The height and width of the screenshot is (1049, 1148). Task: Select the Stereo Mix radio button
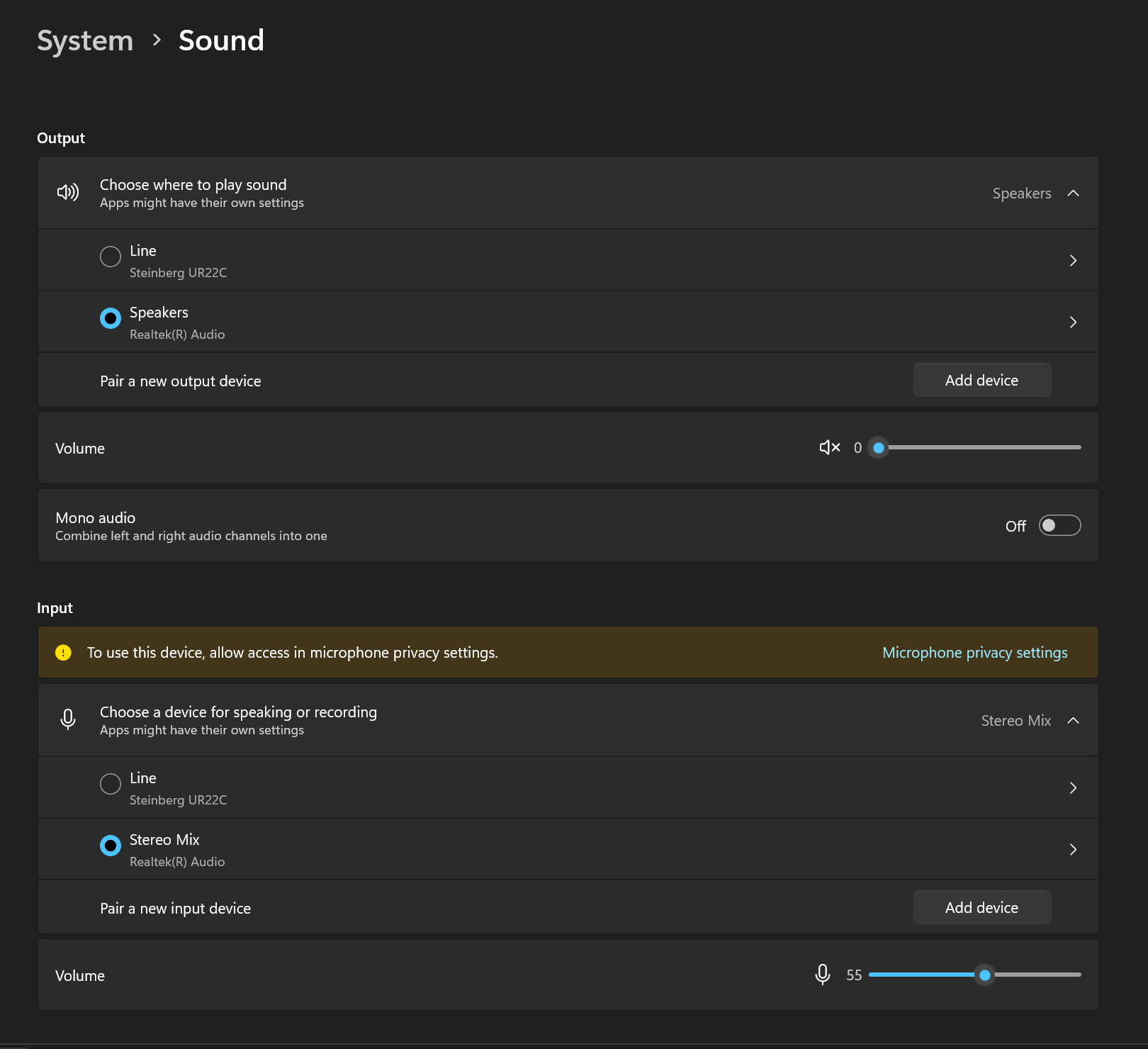pyautogui.click(x=111, y=845)
